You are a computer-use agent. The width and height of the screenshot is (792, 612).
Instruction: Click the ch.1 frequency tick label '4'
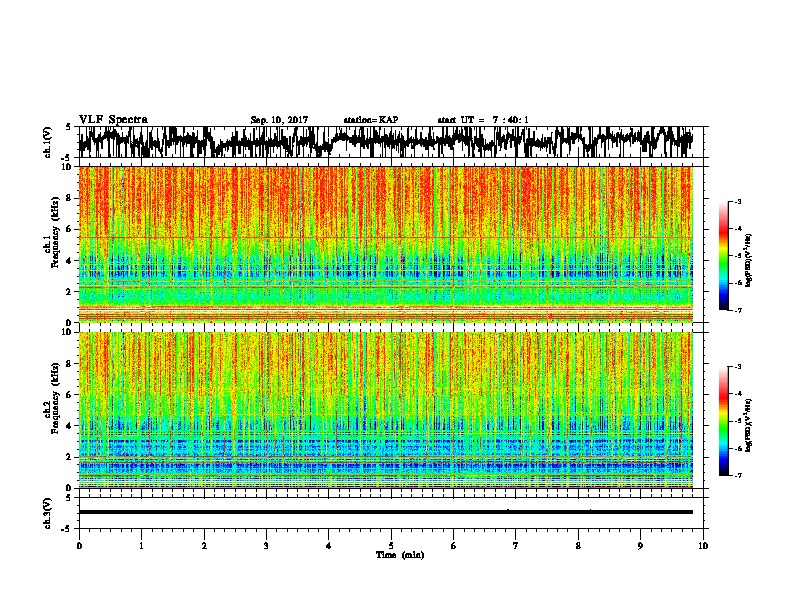(x=69, y=261)
